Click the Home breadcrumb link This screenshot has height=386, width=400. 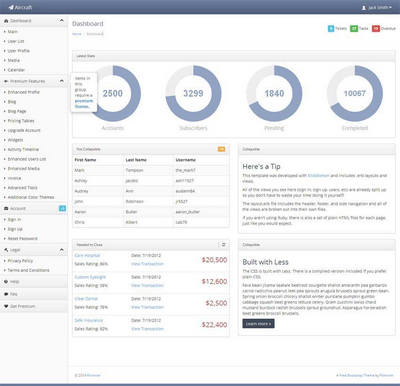pyautogui.click(x=77, y=34)
